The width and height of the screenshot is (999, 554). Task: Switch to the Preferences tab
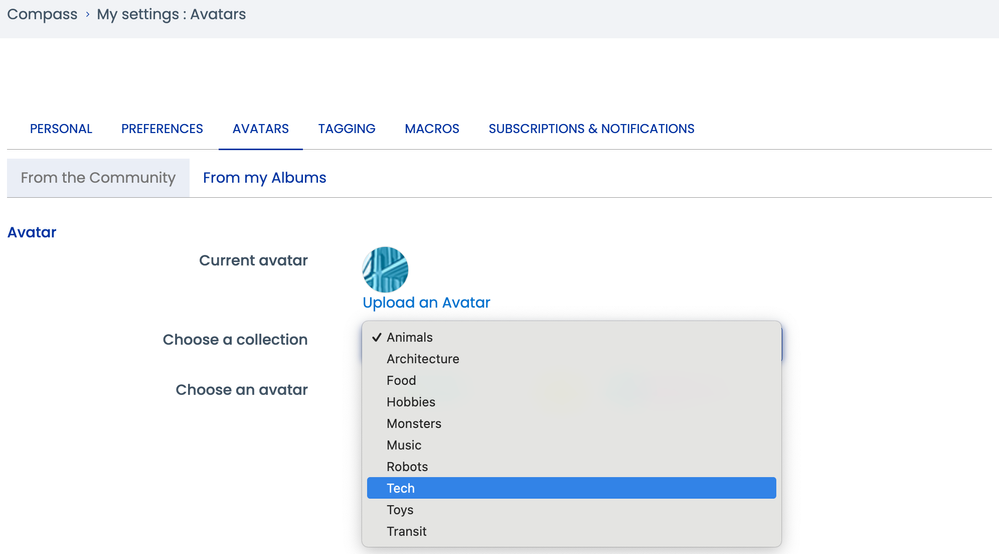click(162, 129)
